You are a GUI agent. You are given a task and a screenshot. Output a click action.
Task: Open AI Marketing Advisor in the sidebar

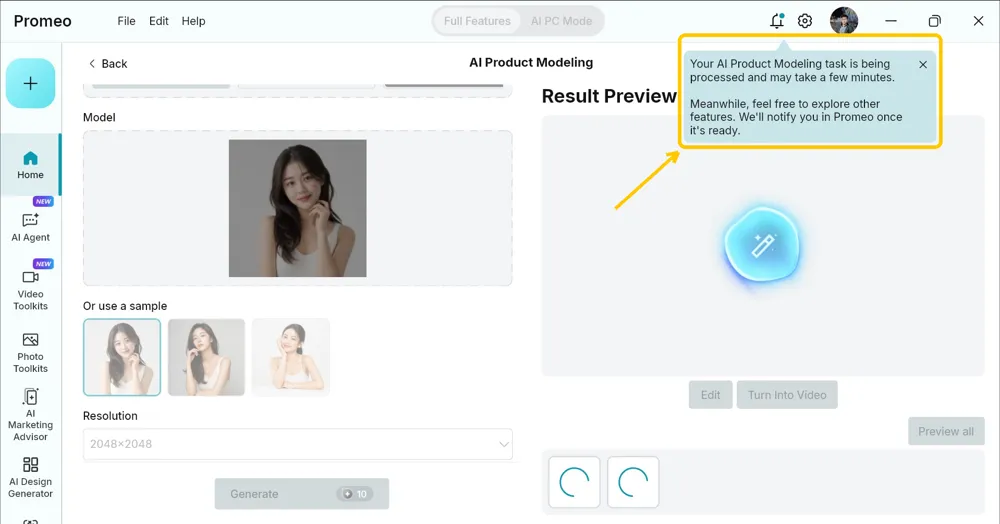[x=30, y=414]
